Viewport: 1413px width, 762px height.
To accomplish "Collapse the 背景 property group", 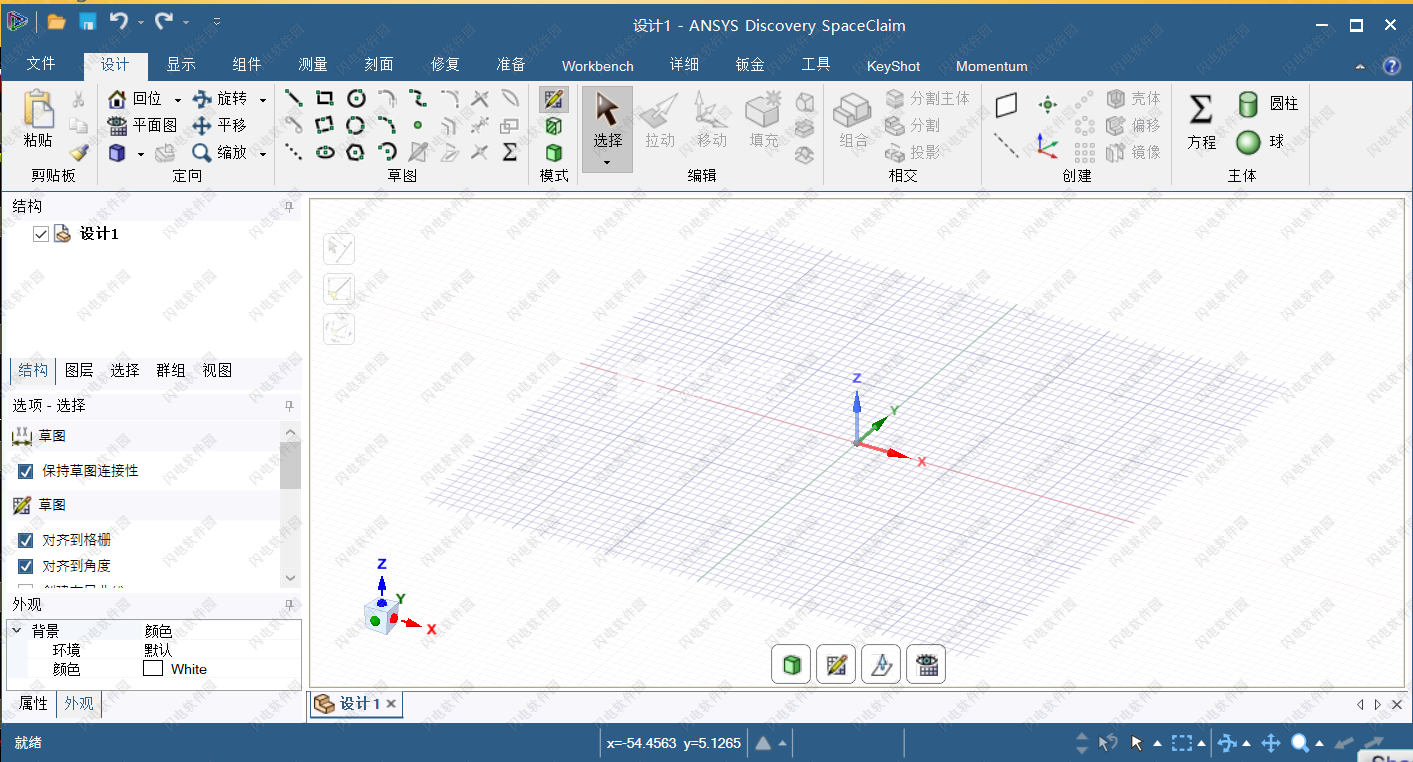I will [17, 631].
